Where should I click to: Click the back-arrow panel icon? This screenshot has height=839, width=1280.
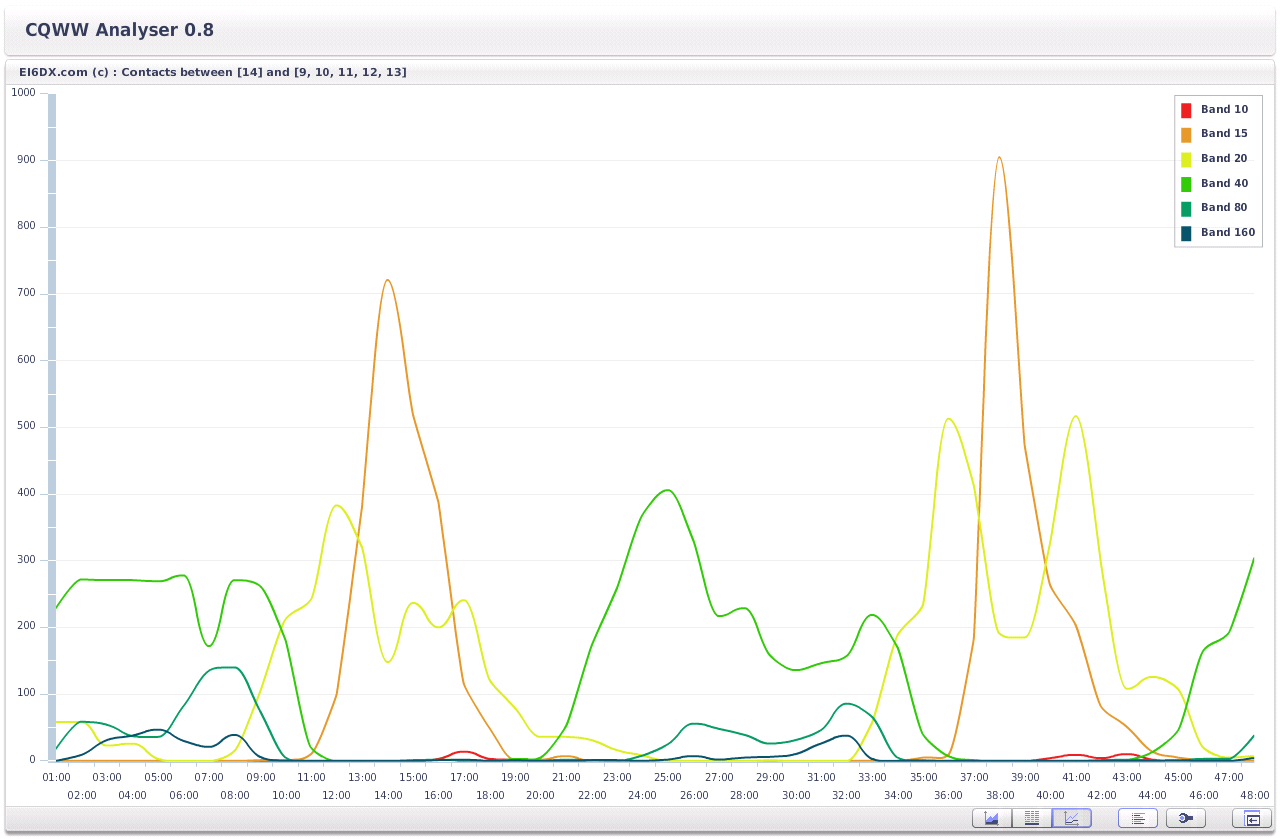1251,818
